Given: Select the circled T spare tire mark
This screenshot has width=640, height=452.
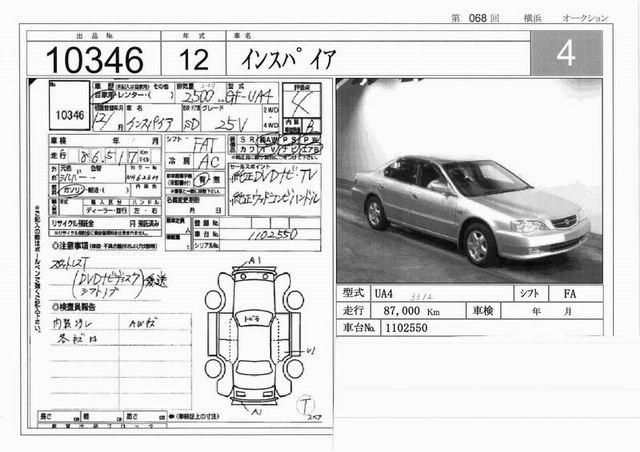Looking at the screenshot, I should [x=305, y=405].
